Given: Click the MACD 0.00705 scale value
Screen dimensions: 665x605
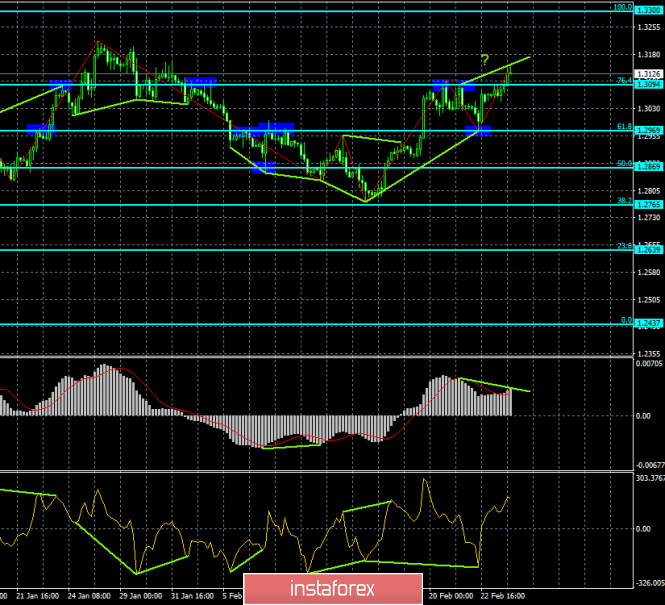Looking at the screenshot, I should (x=648, y=363).
